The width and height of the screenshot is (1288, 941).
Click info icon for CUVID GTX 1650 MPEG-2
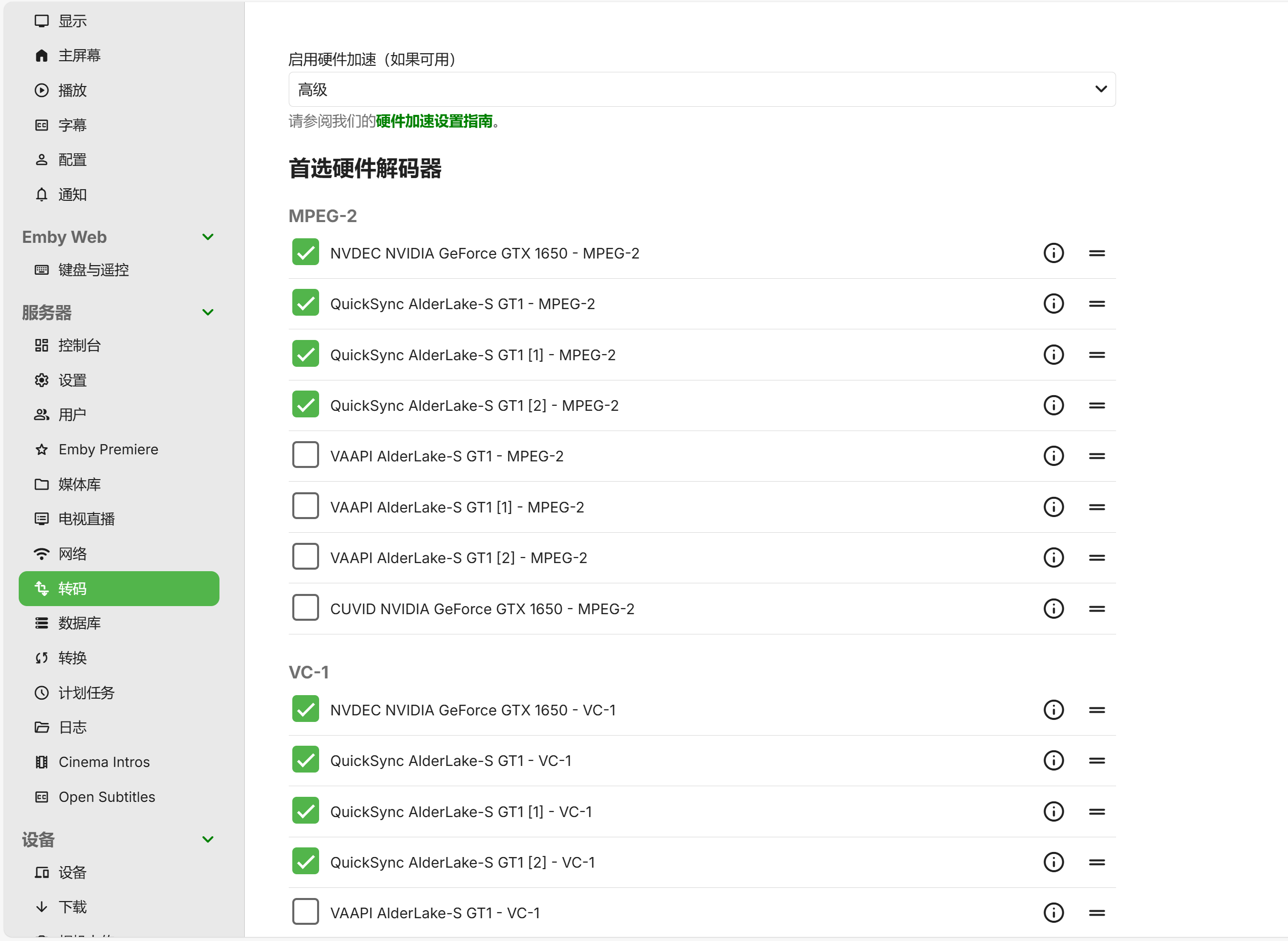point(1053,608)
